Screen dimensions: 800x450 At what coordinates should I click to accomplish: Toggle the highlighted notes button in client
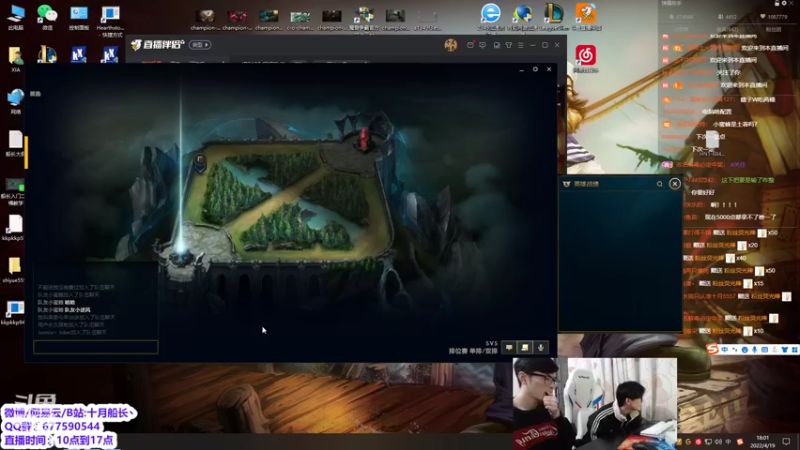point(524,347)
